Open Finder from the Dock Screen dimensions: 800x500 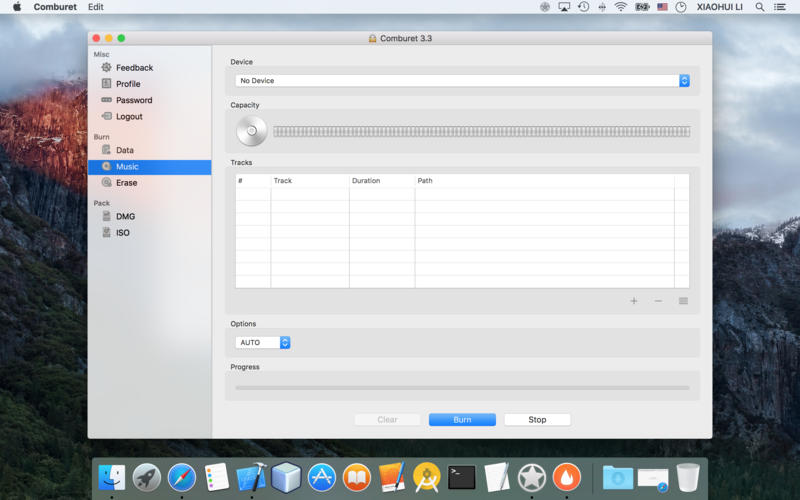click(x=112, y=478)
